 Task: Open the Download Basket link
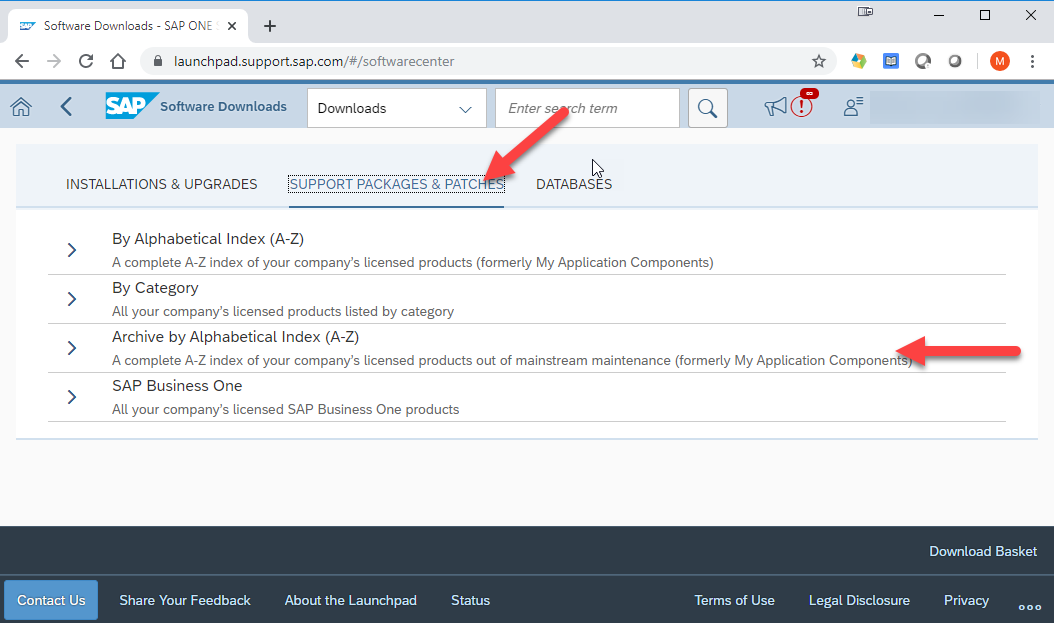click(983, 551)
